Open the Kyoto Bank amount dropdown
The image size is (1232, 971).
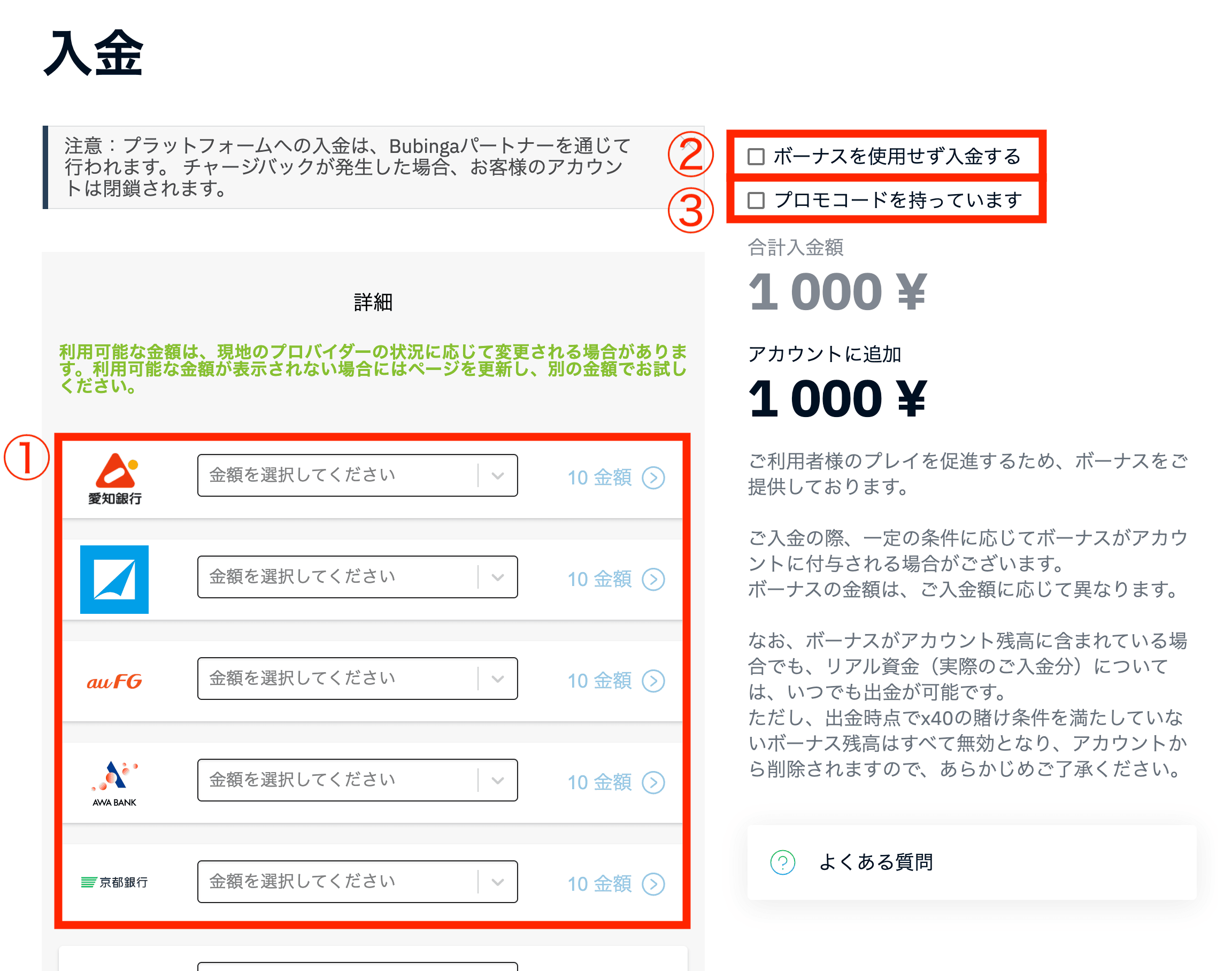[x=357, y=881]
